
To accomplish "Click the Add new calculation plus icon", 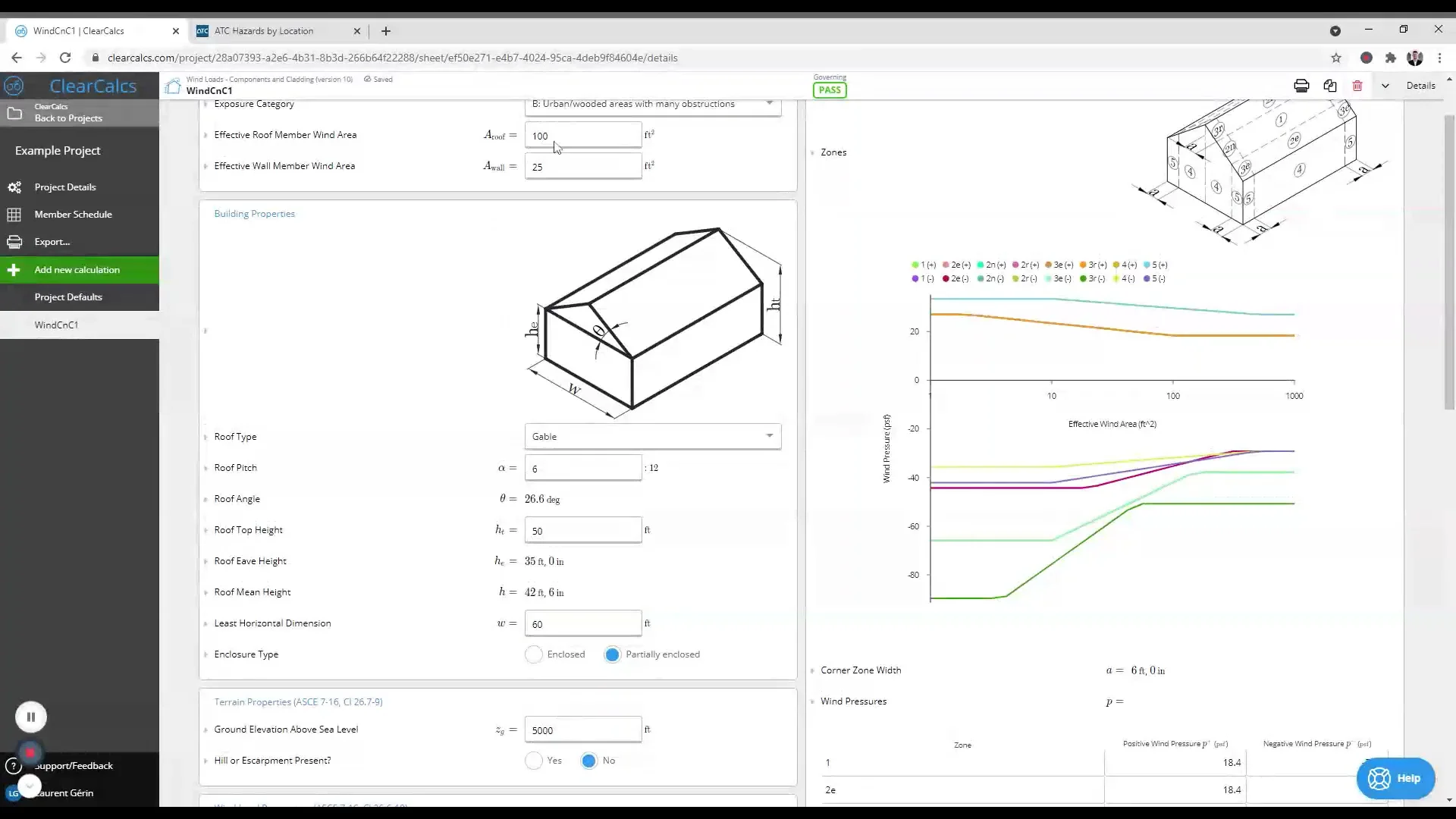I will tap(14, 270).
